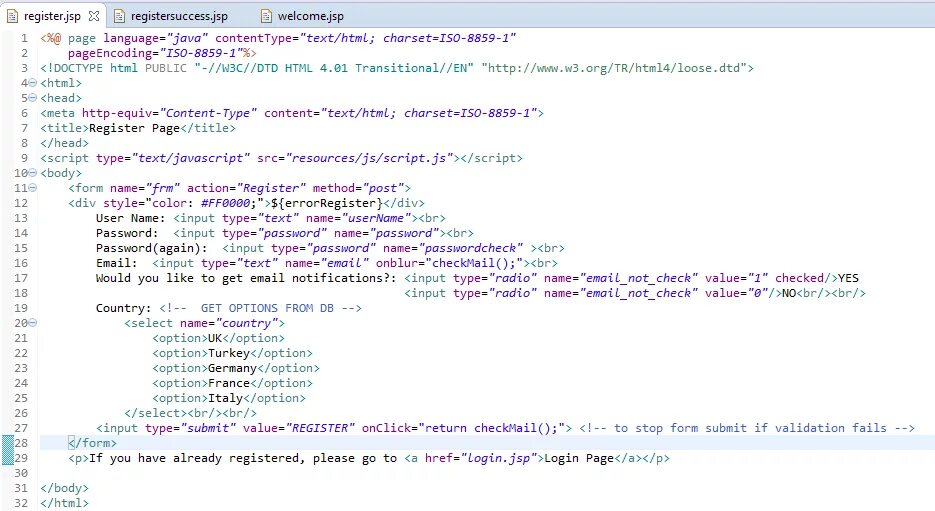Click the DOCTYPE declaration on line 3
Image resolution: width=935 pixels, height=511 pixels.
pos(397,68)
